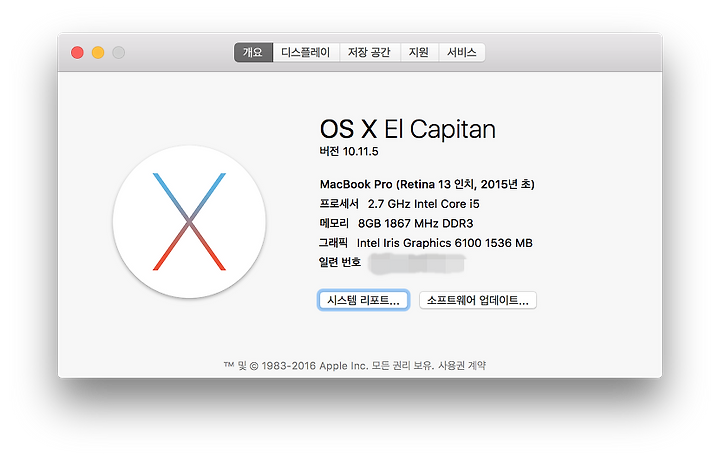
Task: Click the 2.7 GHz Intel Core i5 value
Action: [423, 204]
